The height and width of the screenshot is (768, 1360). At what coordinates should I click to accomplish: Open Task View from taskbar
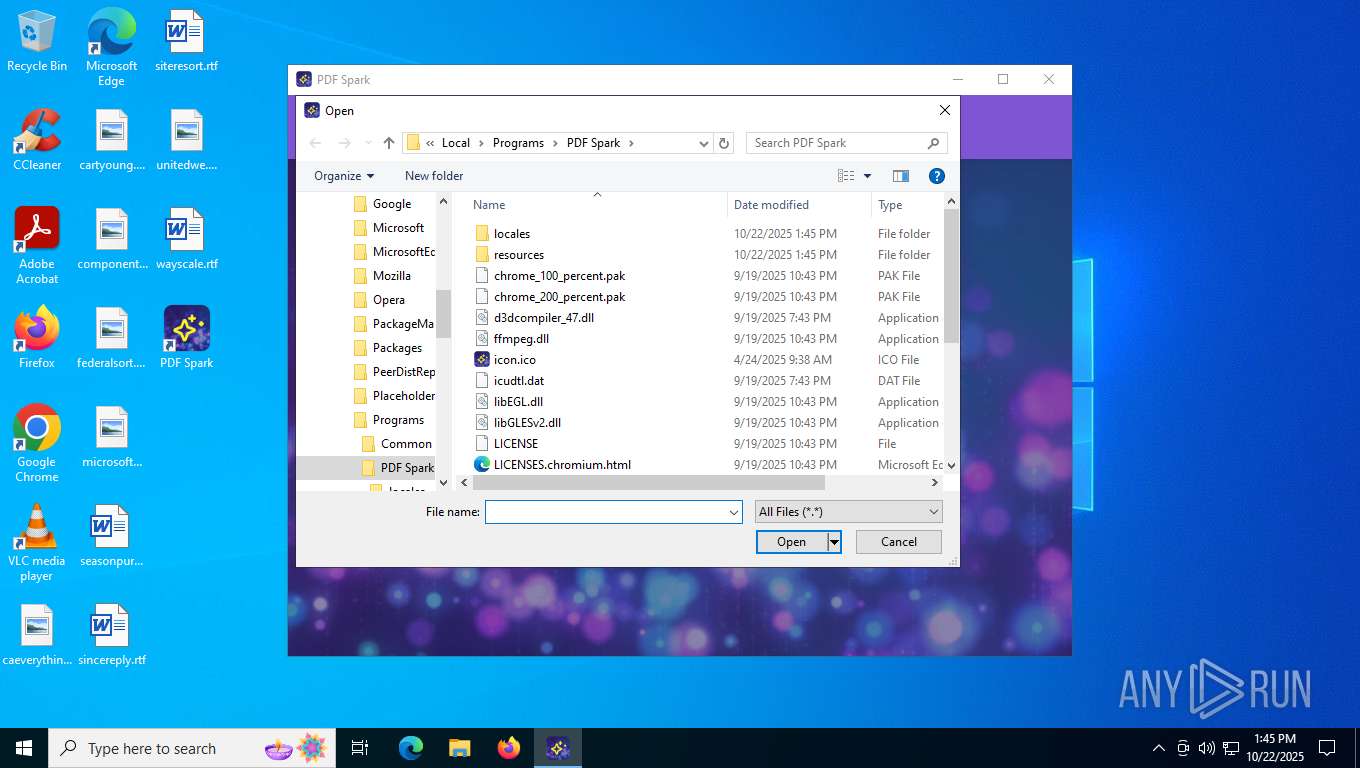360,748
